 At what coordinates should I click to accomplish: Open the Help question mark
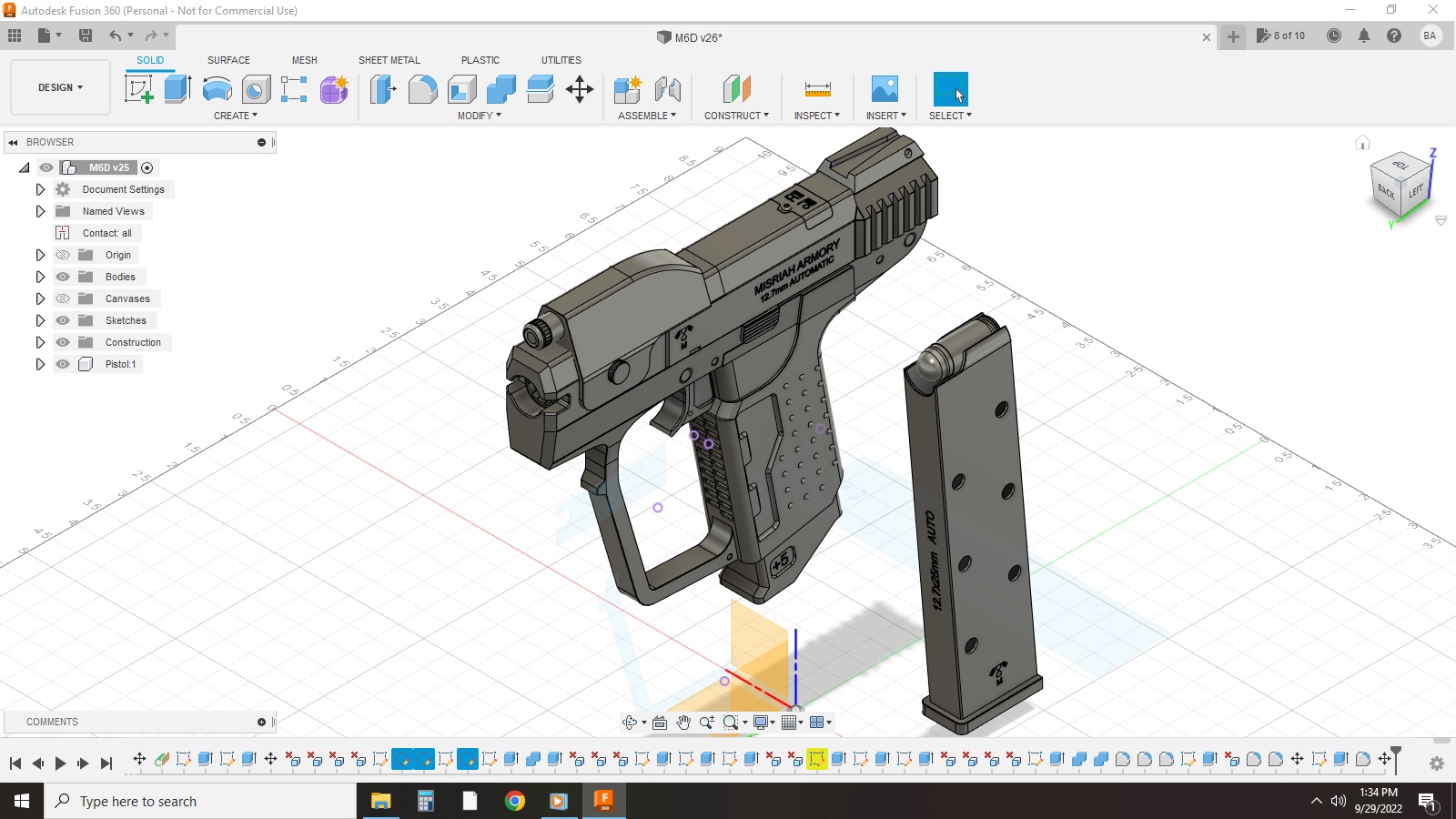pos(1393,35)
